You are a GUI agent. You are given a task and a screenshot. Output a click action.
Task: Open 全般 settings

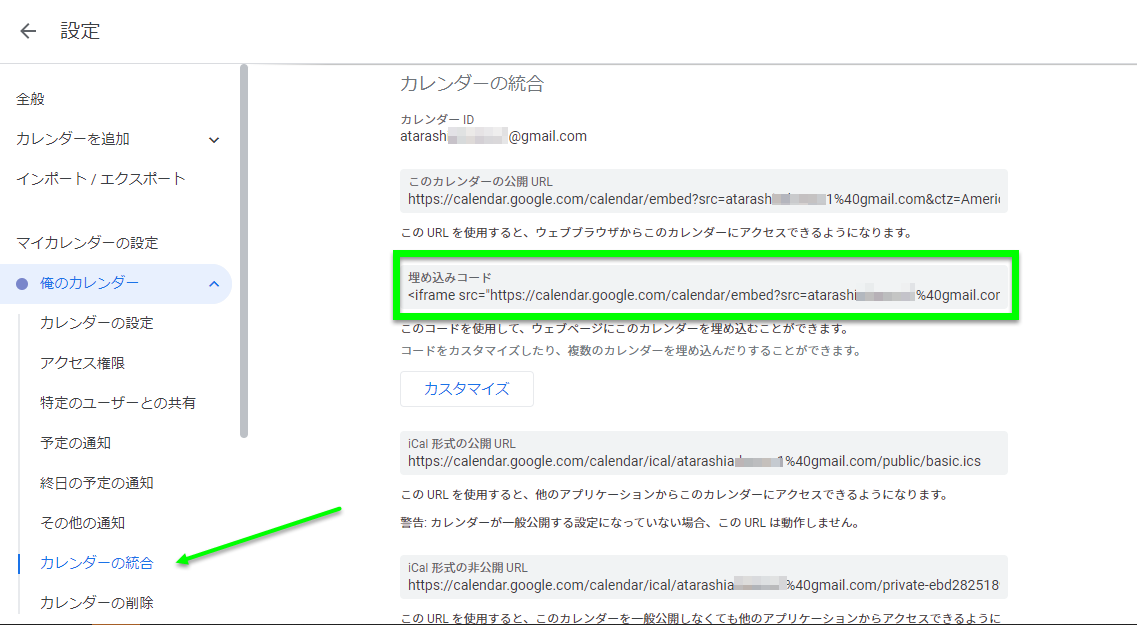pos(30,99)
